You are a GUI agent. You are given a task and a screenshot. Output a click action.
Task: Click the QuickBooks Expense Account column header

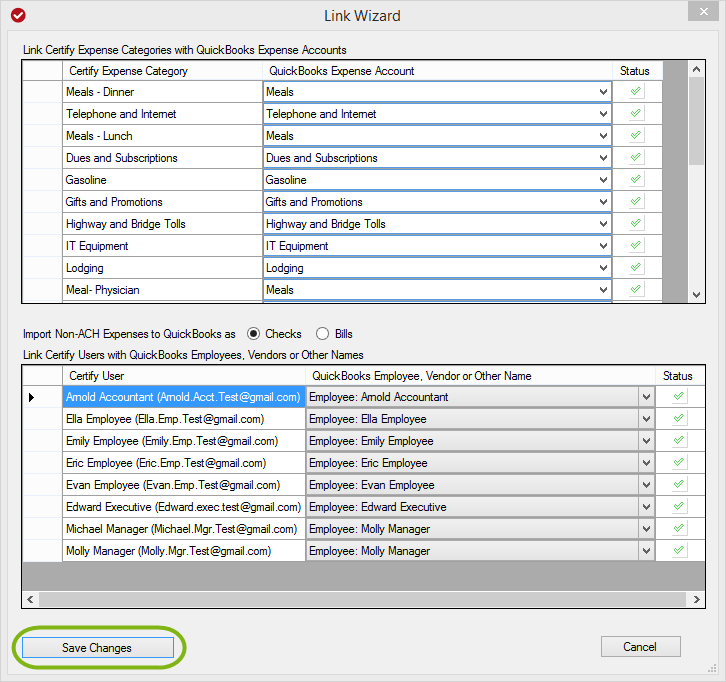(438, 71)
